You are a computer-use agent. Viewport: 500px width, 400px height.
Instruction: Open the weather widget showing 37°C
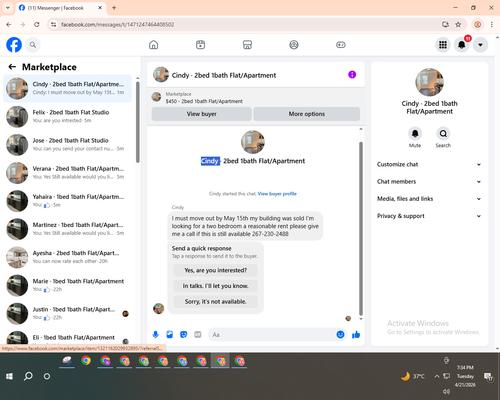pos(413,376)
